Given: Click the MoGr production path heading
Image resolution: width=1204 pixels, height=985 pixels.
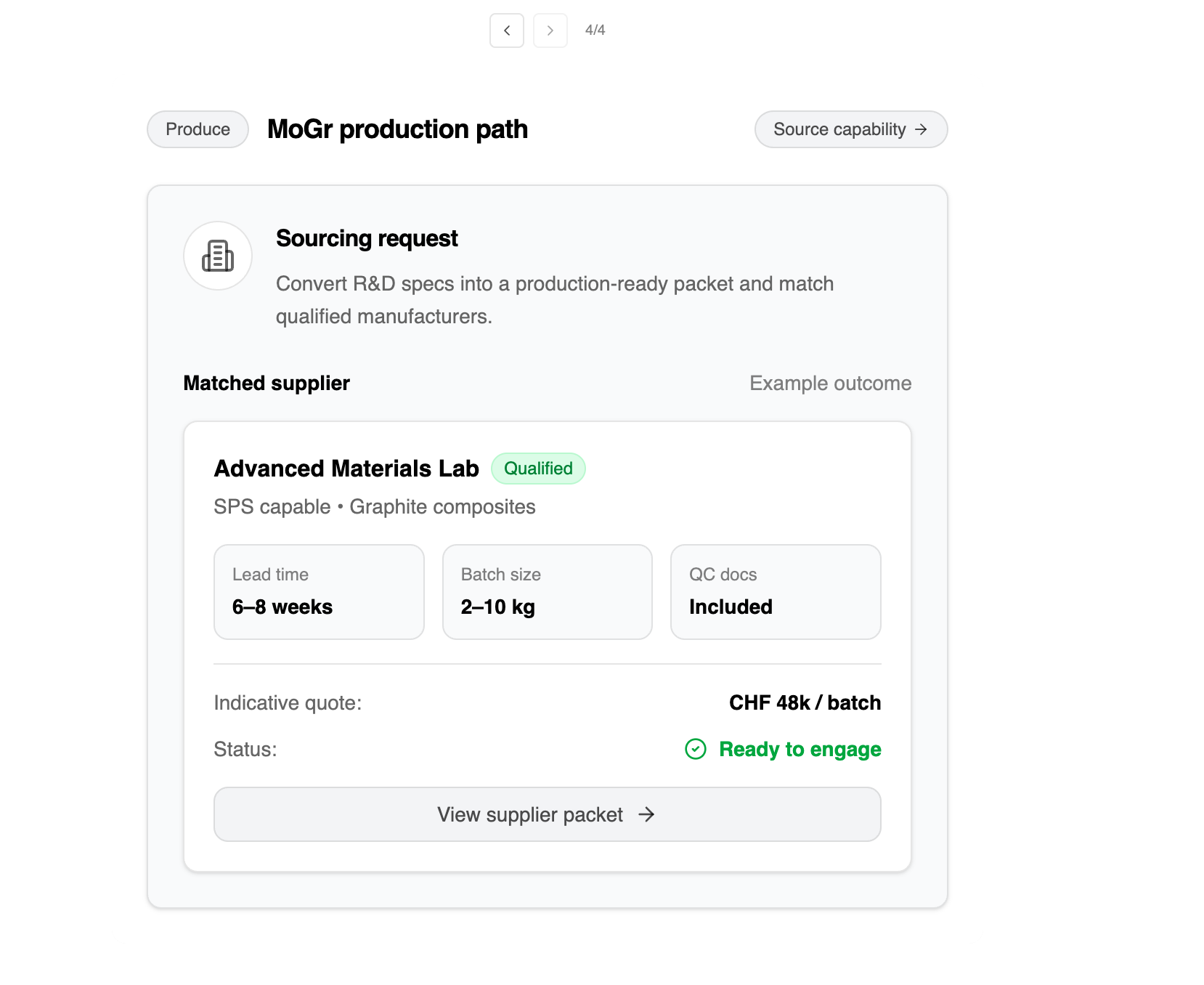Looking at the screenshot, I should pyautogui.click(x=397, y=129).
